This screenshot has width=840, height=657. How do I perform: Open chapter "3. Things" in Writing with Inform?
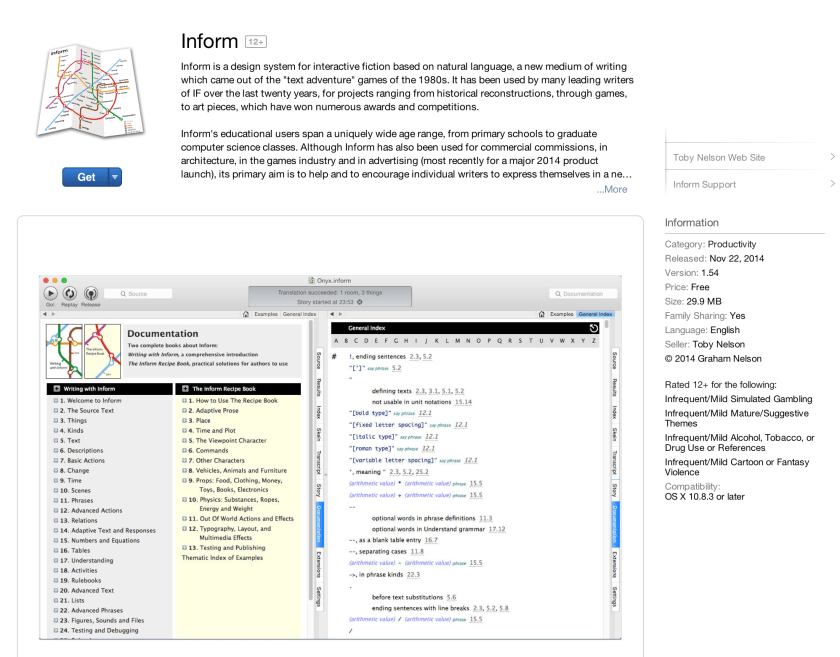[74, 422]
